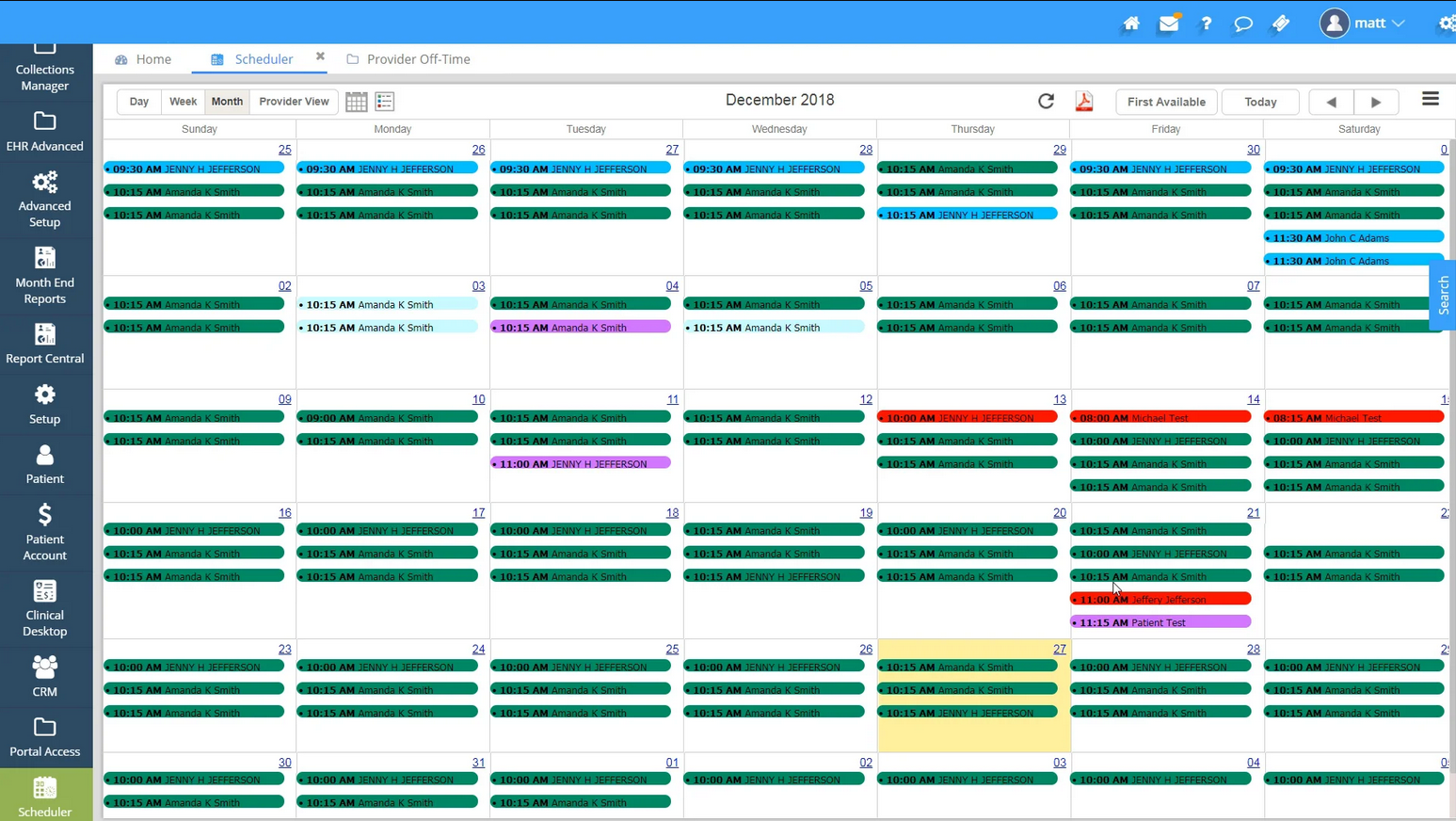Open the matt user menu dropdown
This screenshot has height=821, width=1456.
pos(1362,23)
